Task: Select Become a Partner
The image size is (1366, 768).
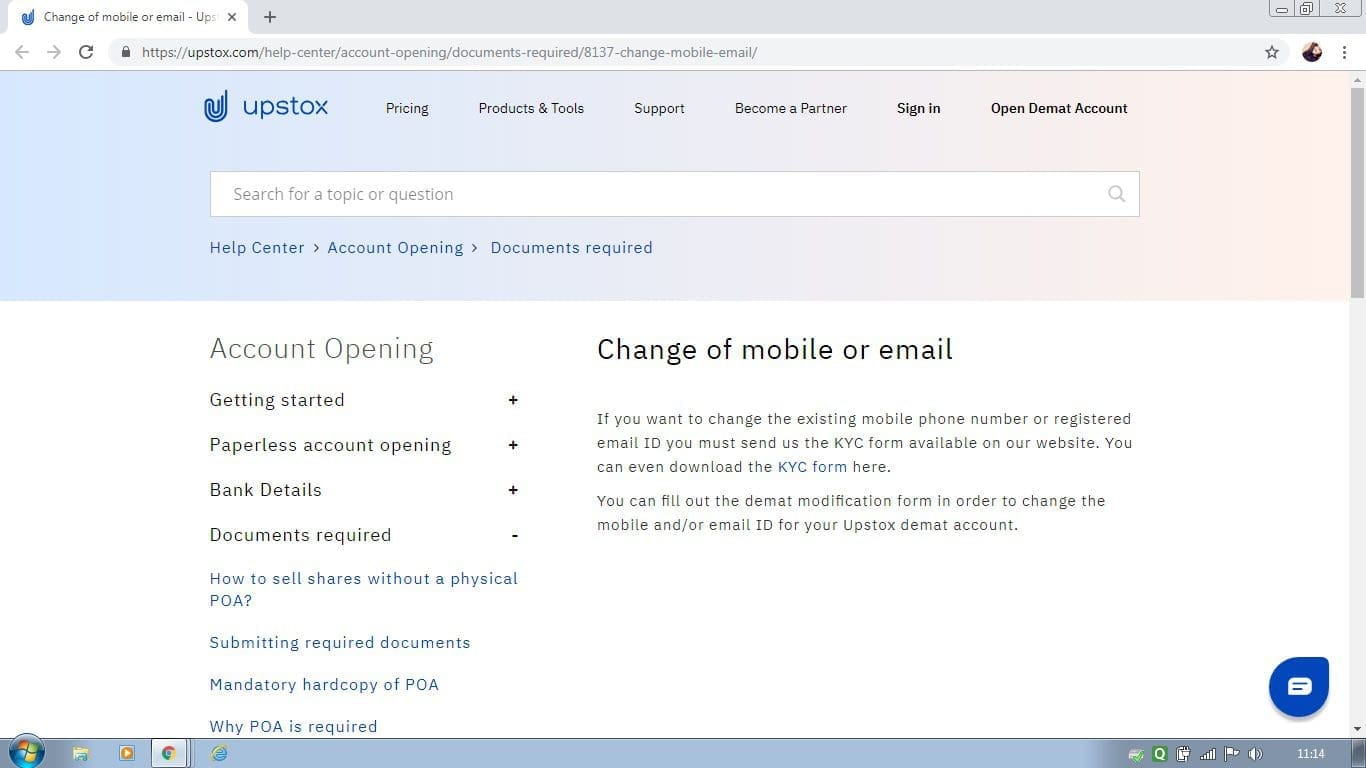Action: tap(791, 108)
